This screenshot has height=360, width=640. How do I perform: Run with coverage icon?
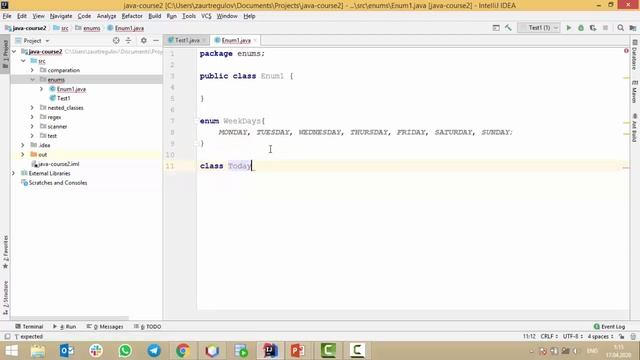[x=593, y=28]
